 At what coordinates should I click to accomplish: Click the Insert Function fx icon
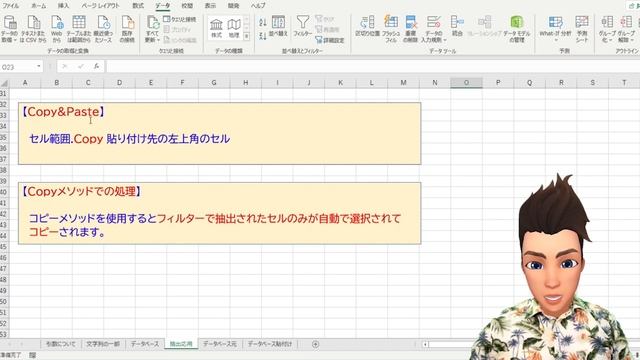[96, 66]
